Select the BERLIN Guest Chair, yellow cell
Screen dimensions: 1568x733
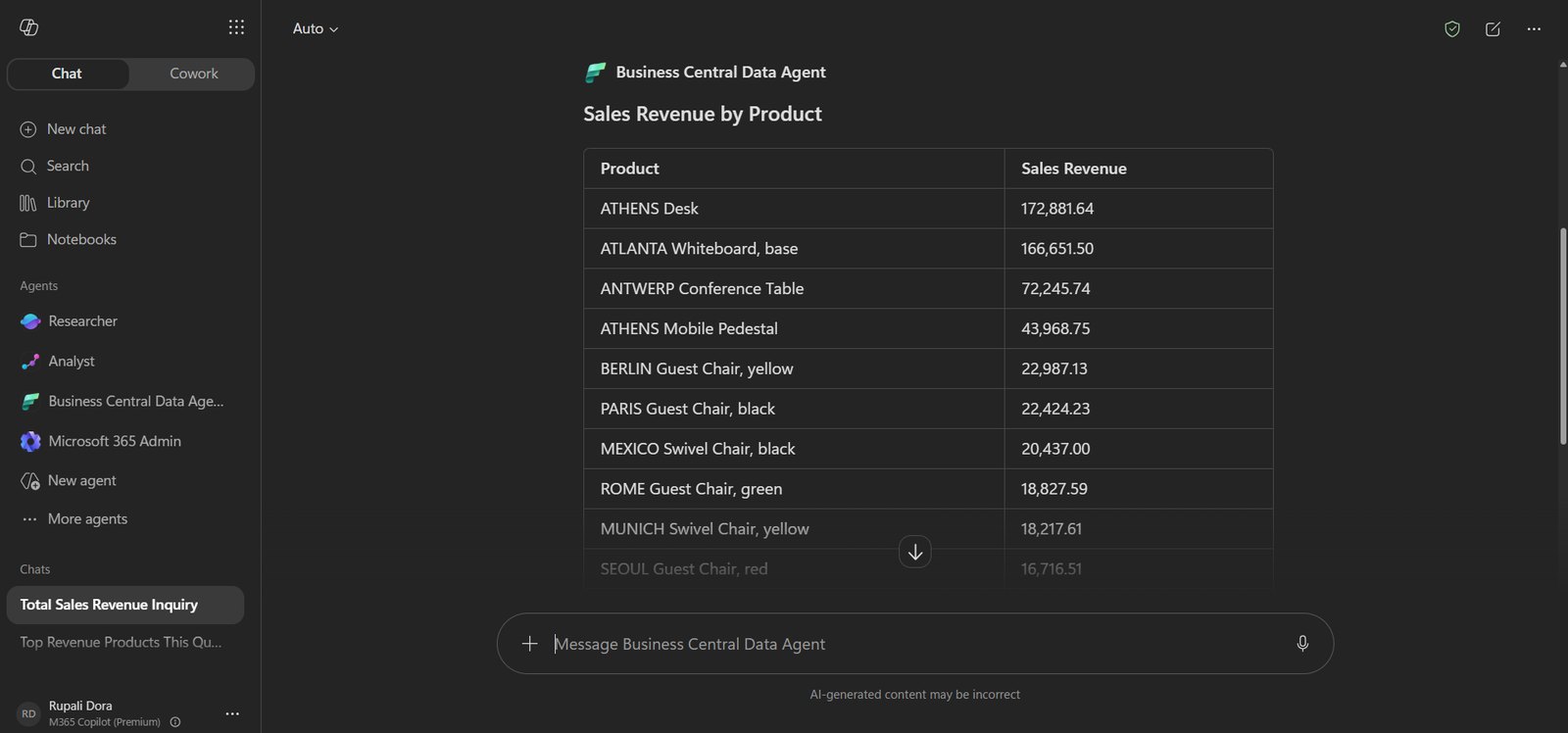(794, 369)
